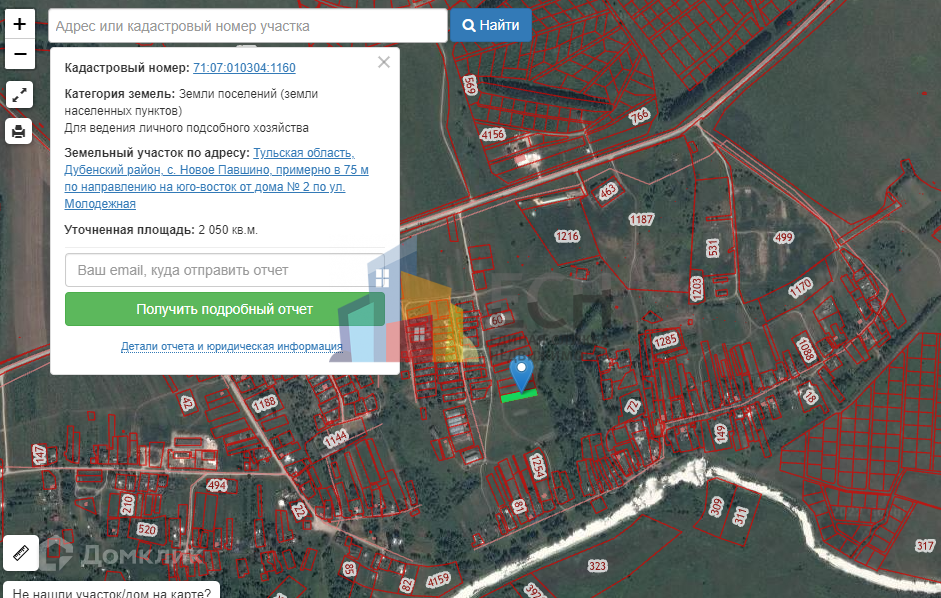Zoom out with the minus button

[20, 54]
